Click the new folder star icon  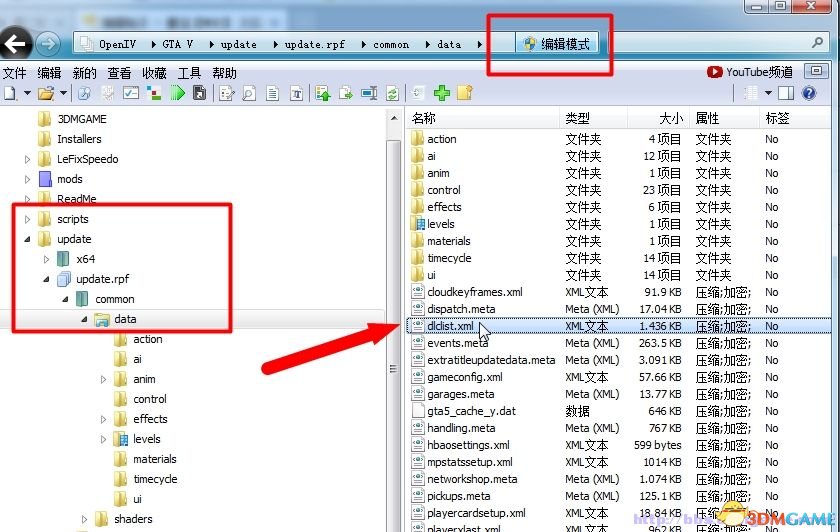pyautogui.click(x=464, y=93)
